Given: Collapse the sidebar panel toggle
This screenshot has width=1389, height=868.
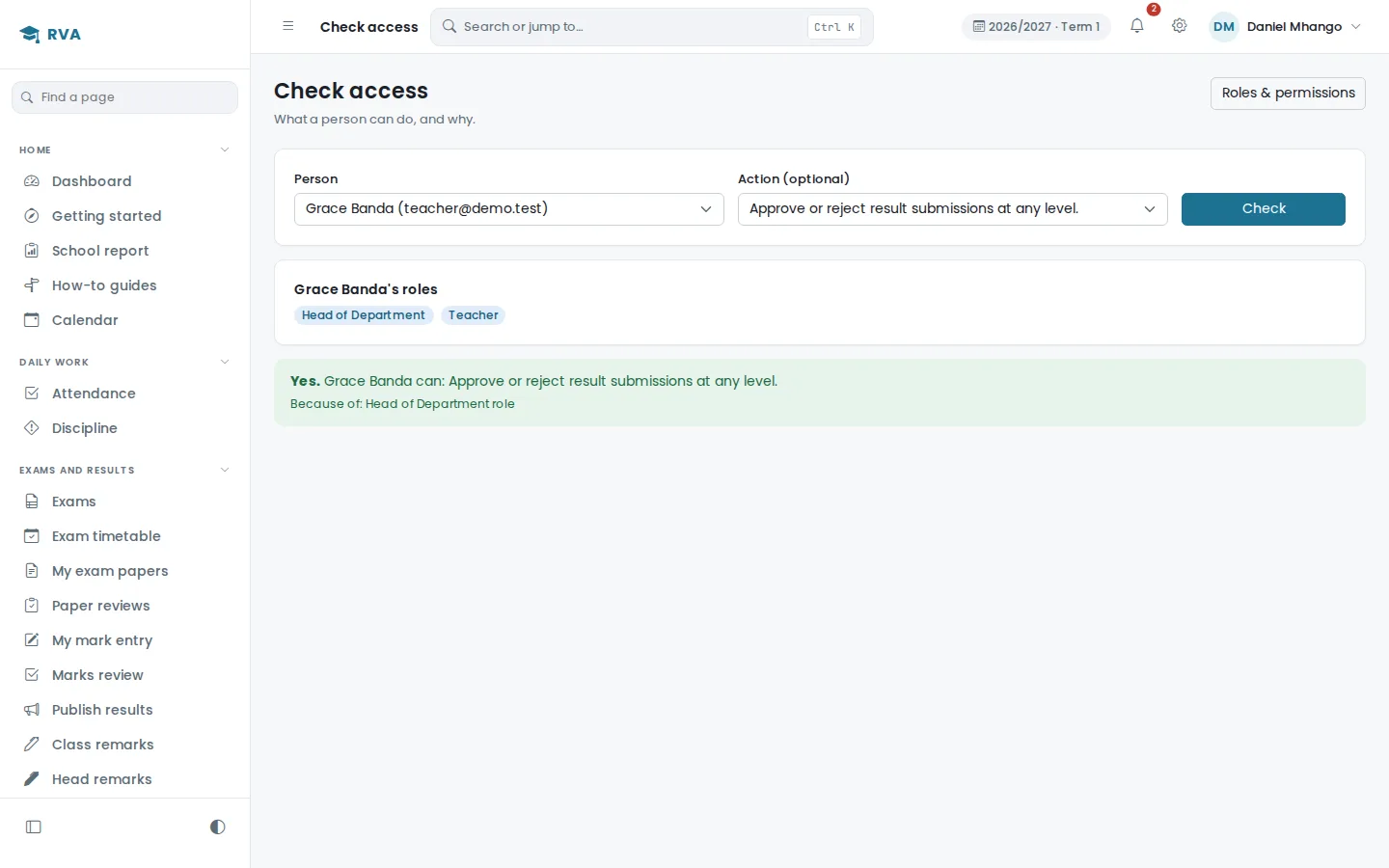Looking at the screenshot, I should pyautogui.click(x=34, y=827).
